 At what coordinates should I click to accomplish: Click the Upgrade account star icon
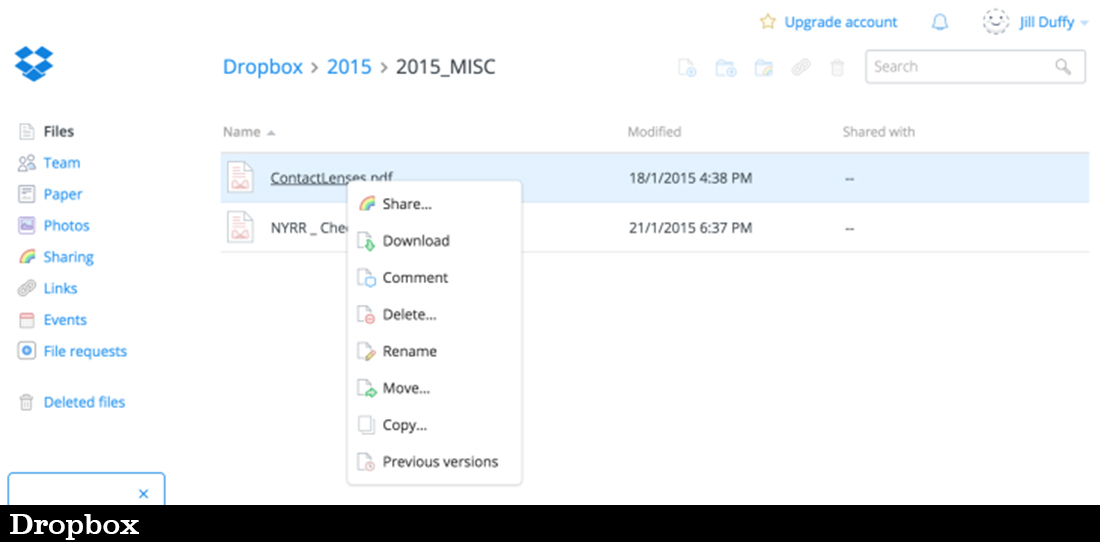[767, 22]
